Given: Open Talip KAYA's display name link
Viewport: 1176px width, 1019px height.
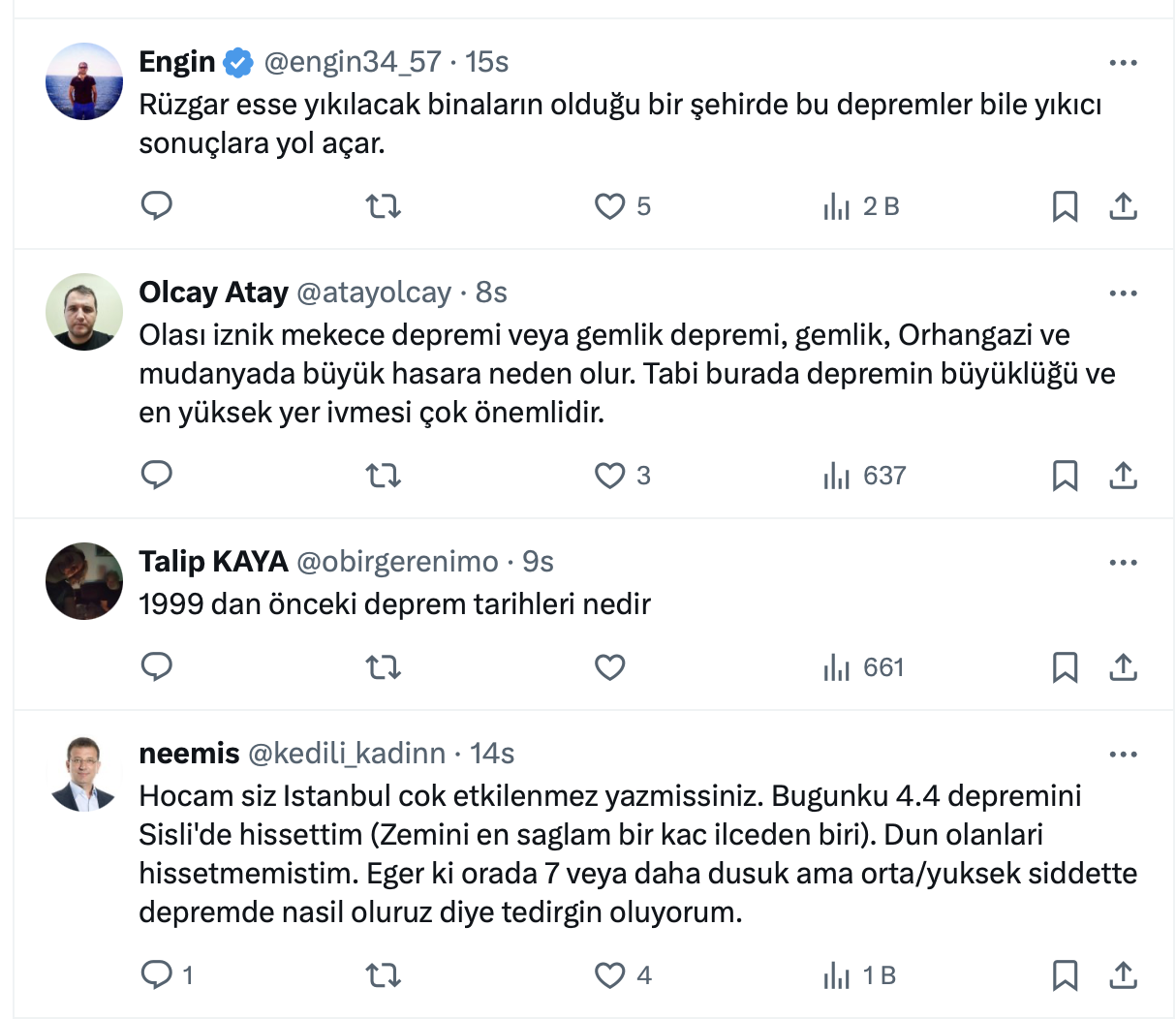Looking at the screenshot, I should [x=213, y=562].
